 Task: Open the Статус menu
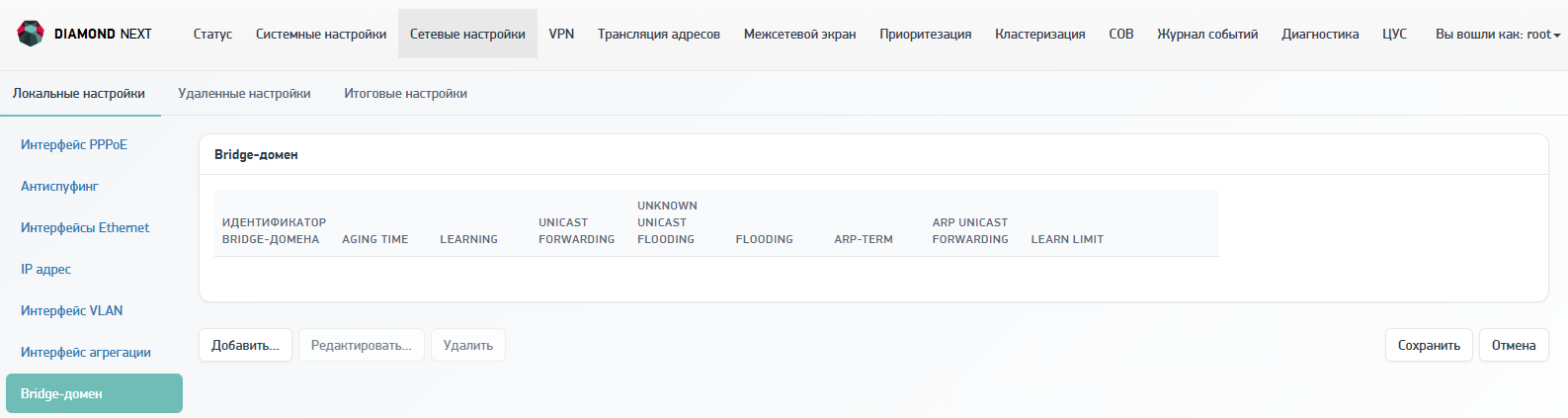(212, 34)
